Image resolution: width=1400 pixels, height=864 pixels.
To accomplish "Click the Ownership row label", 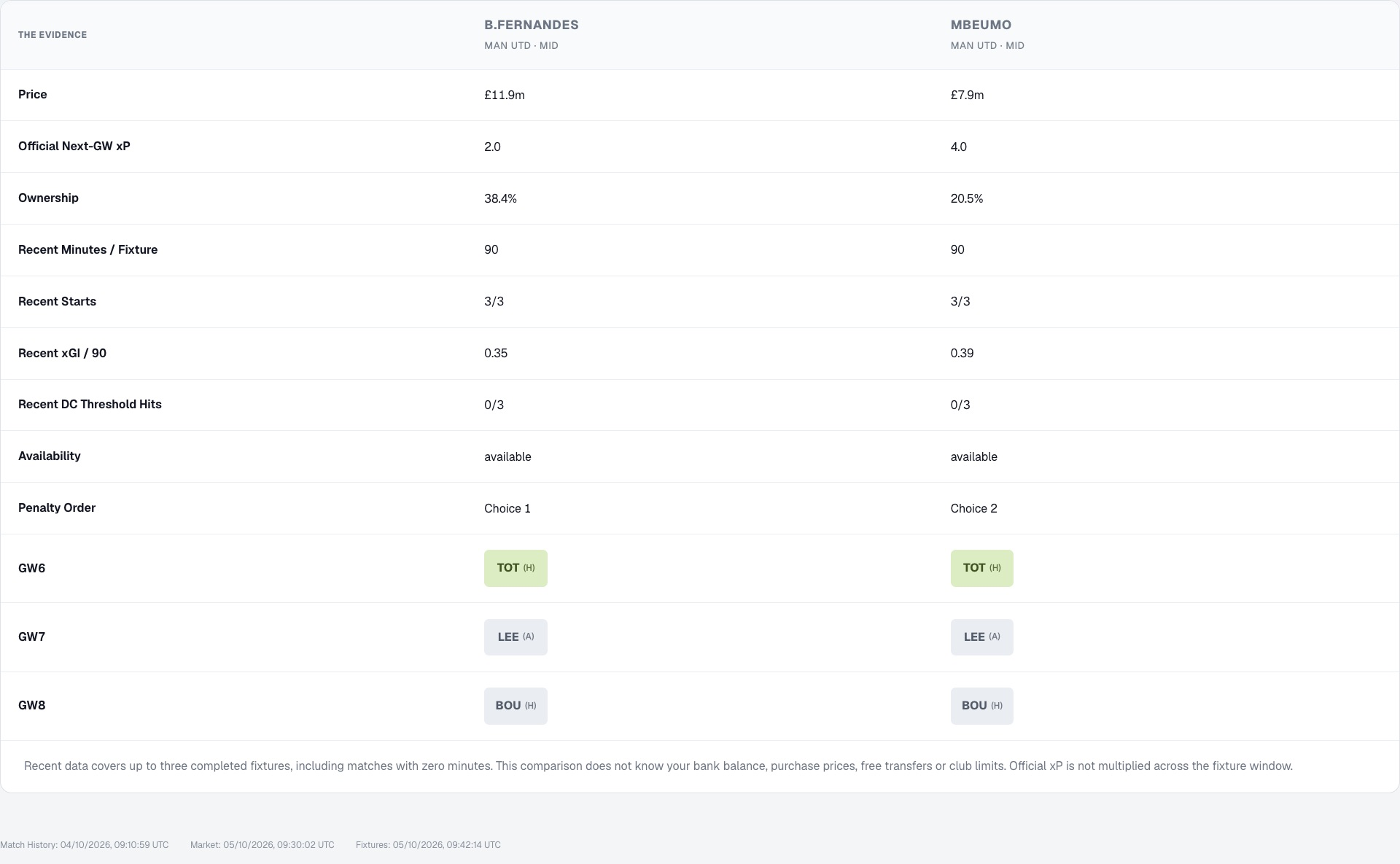I will tap(48, 198).
